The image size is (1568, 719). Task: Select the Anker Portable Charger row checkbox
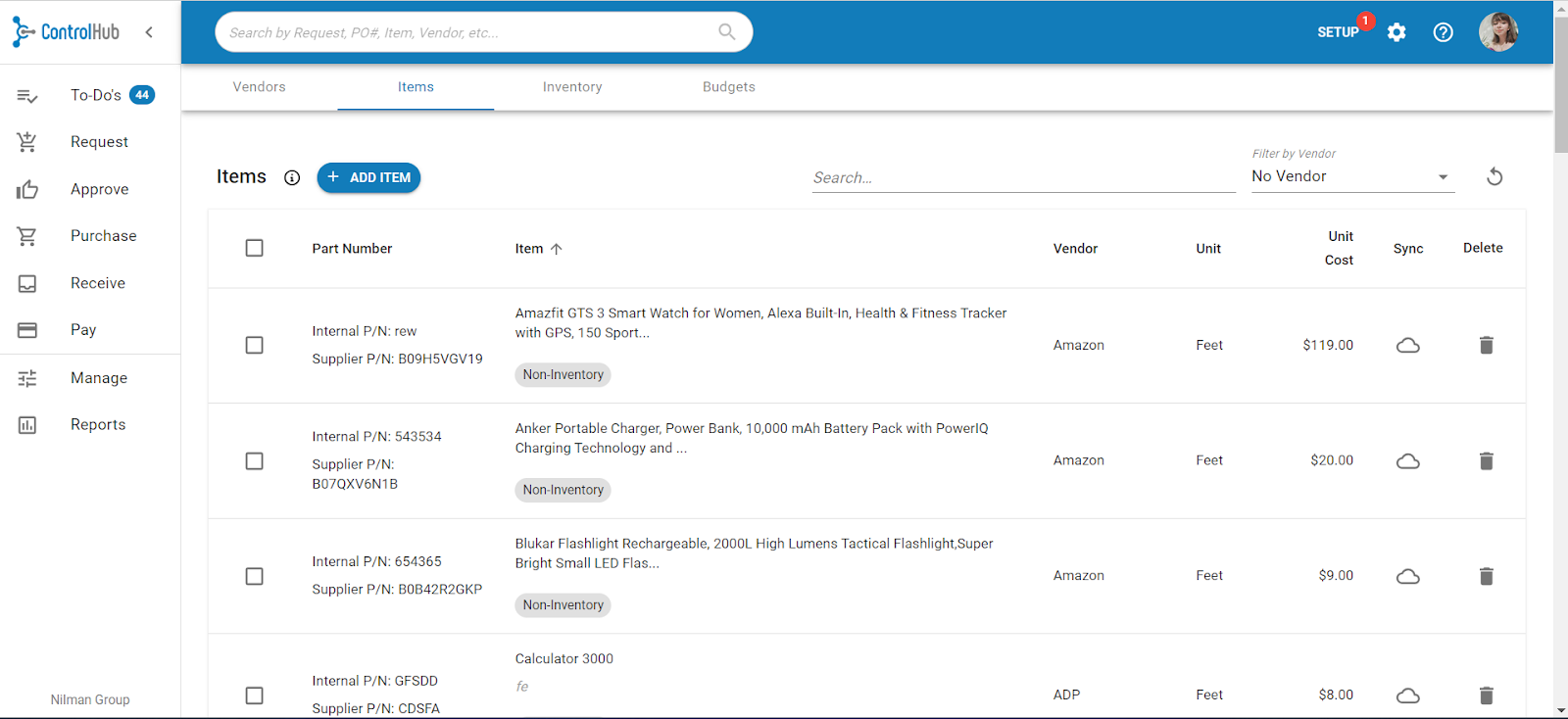click(x=255, y=460)
